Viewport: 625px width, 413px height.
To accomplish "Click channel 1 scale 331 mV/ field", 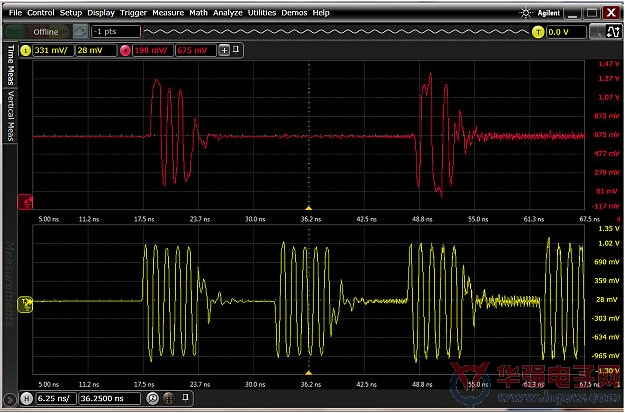I will 53,51.
